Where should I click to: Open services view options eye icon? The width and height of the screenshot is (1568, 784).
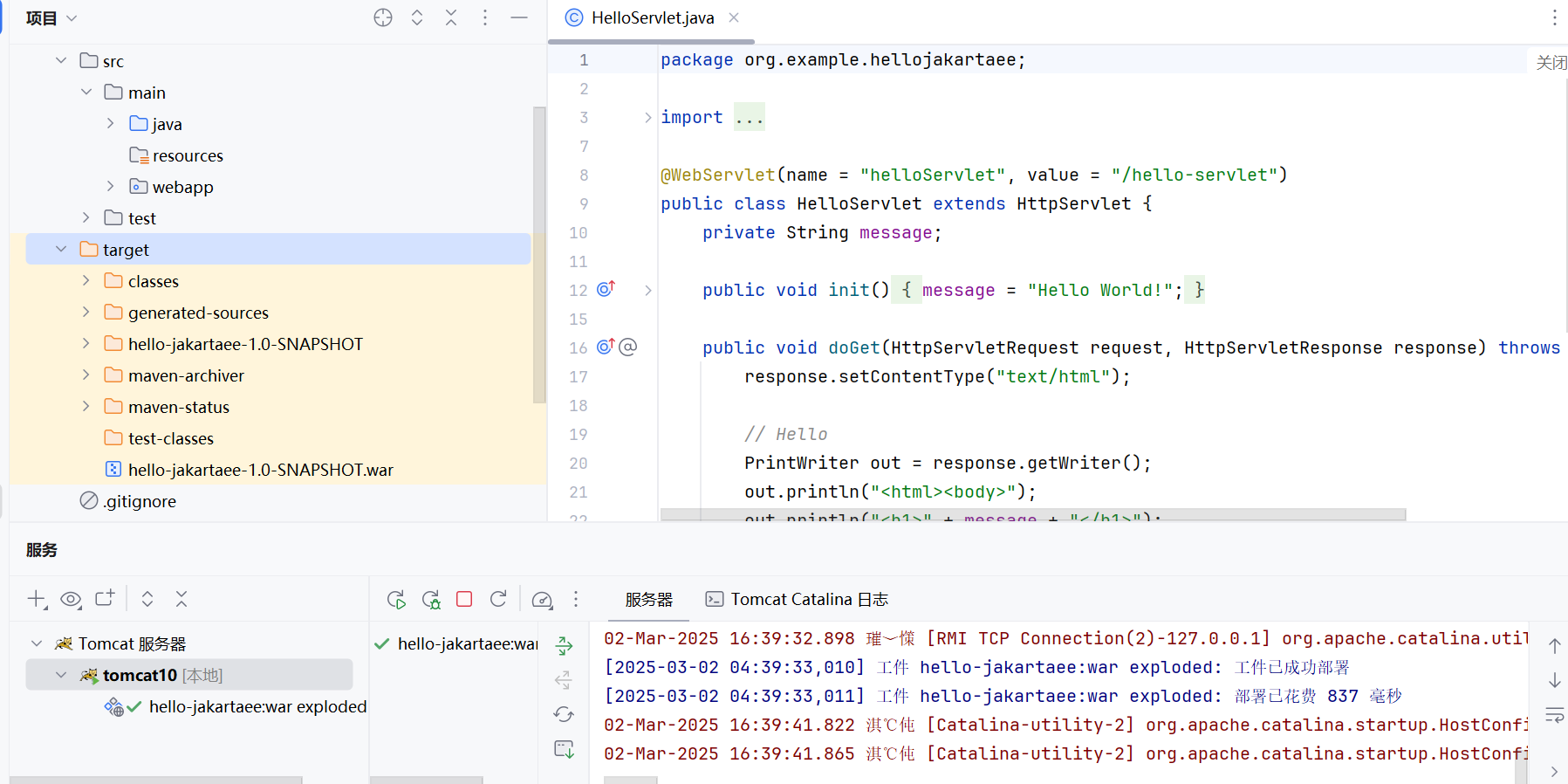coord(71,599)
